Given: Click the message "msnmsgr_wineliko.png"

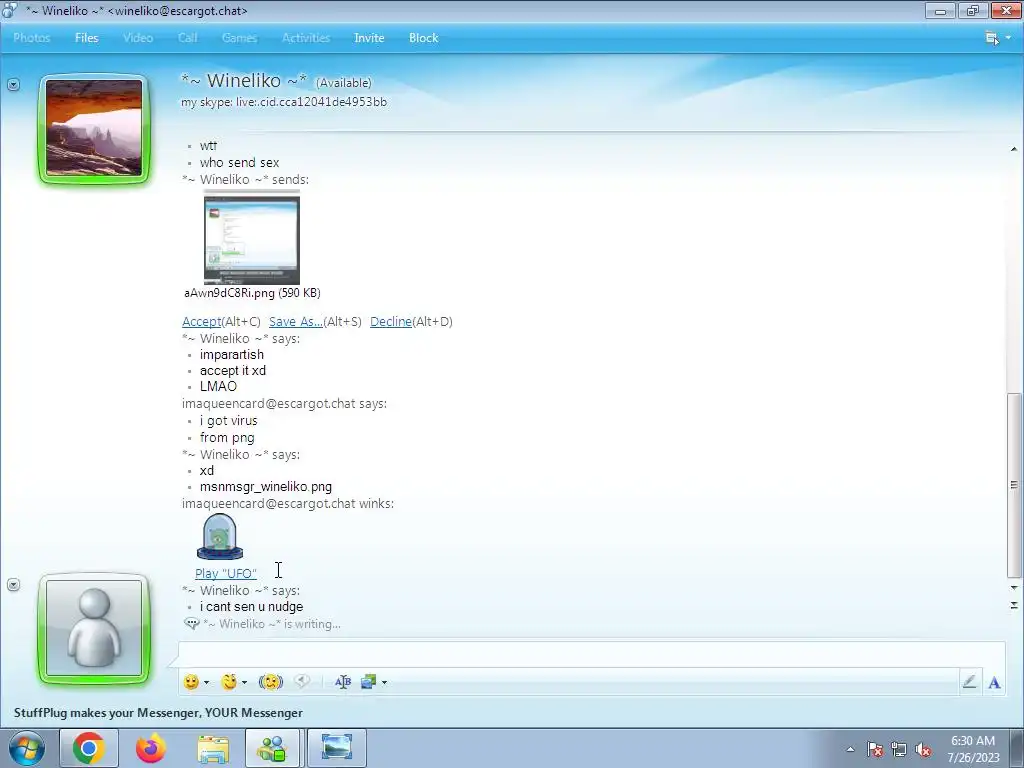Looking at the screenshot, I should pos(266,487).
